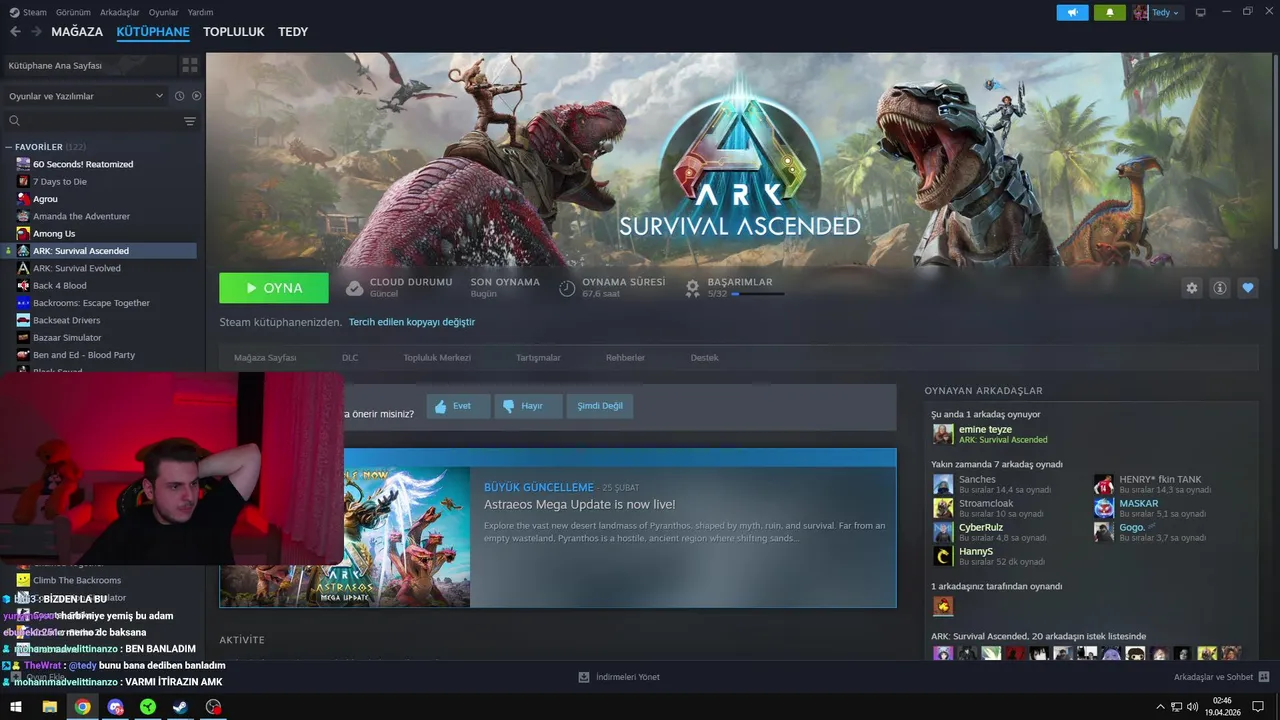Toggle the favorite heart for ARK
The image size is (1280, 720).
(1247, 288)
